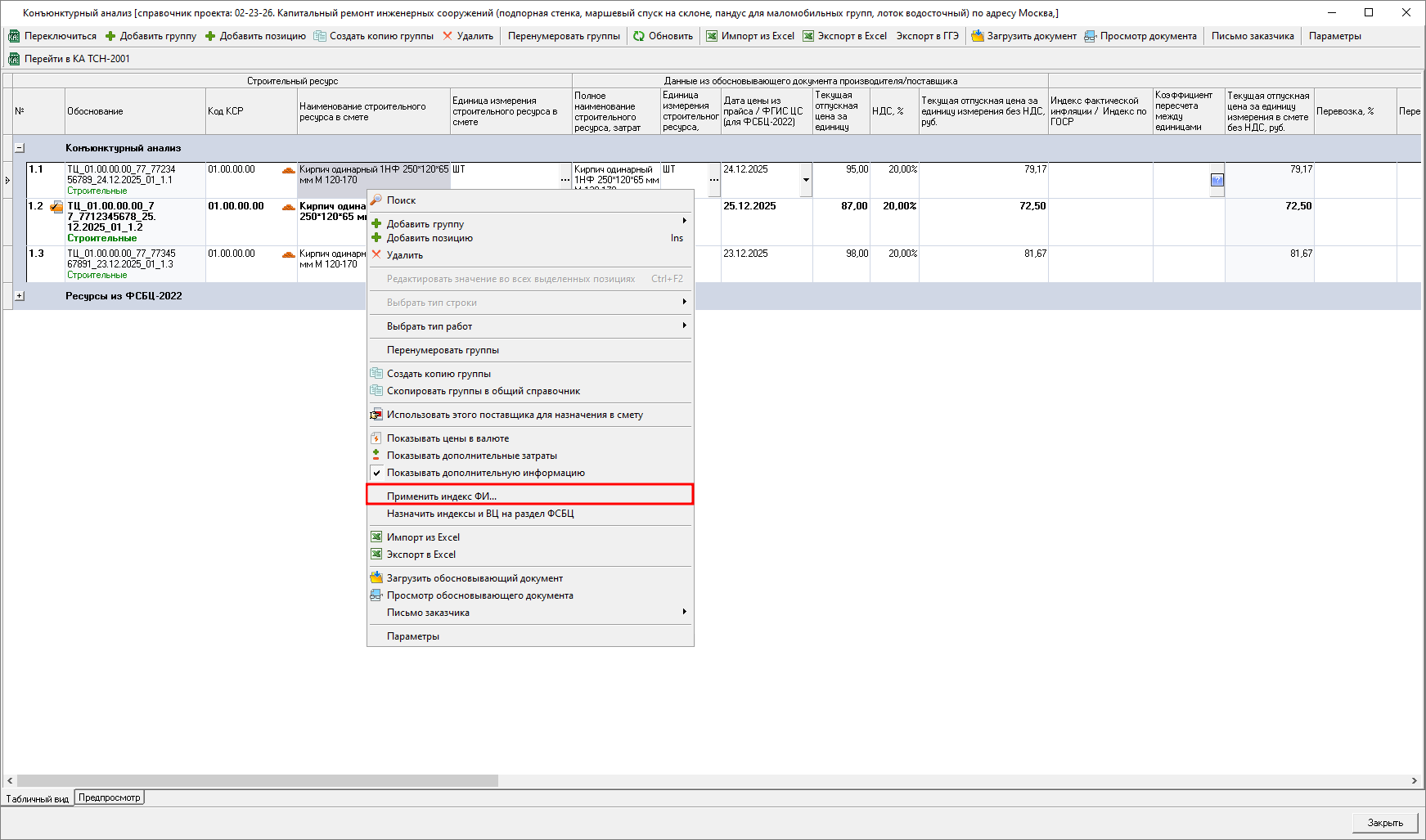Click the Поиск magnifier icon in the context menu
Image resolution: width=1426 pixels, height=840 pixels.
376,200
